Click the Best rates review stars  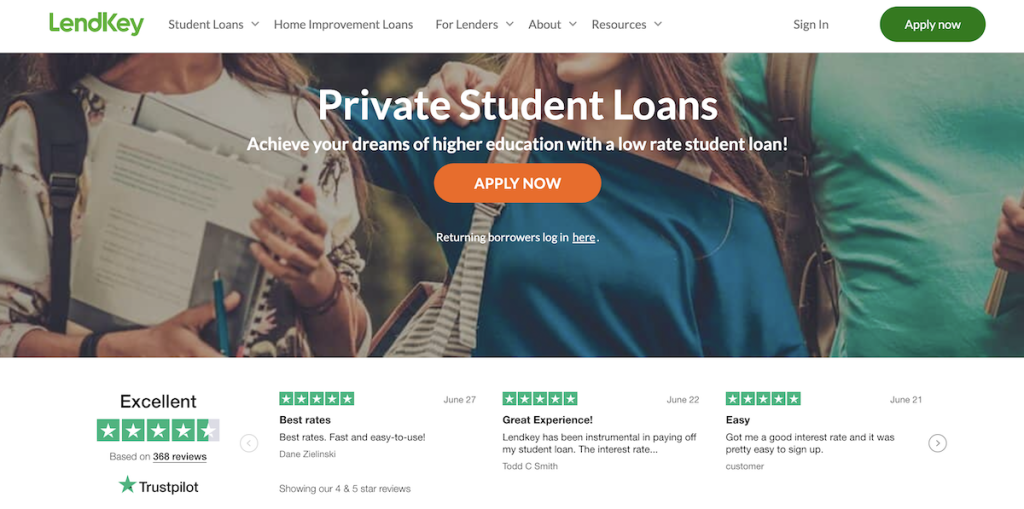pyautogui.click(x=316, y=398)
